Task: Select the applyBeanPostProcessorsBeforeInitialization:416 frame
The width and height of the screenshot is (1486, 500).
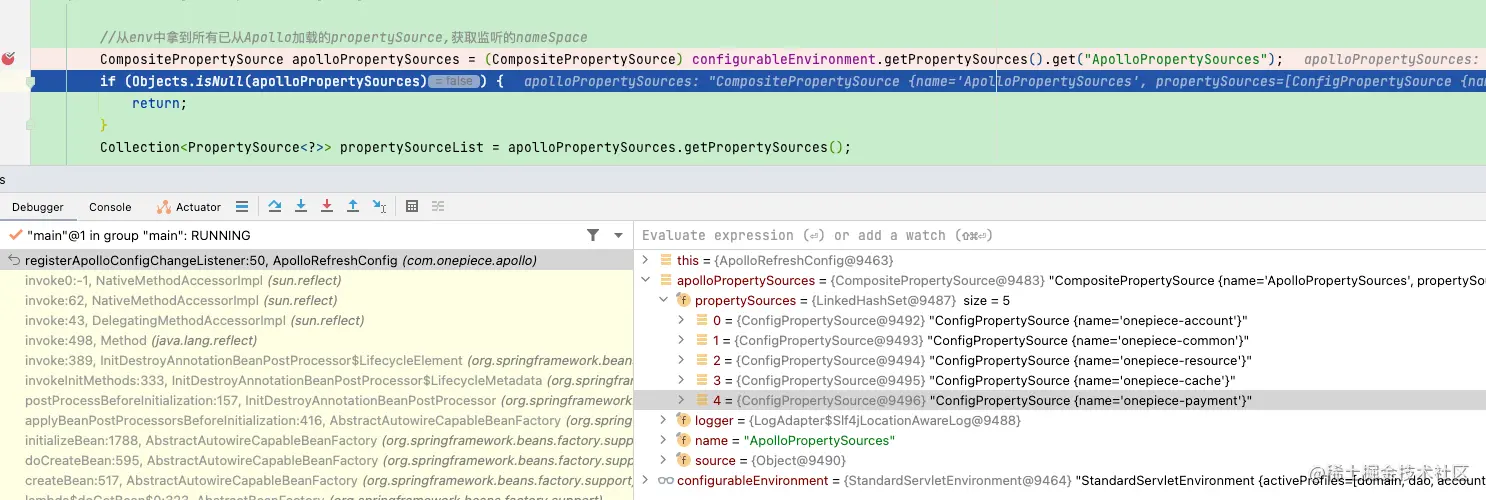Action: 316,420
